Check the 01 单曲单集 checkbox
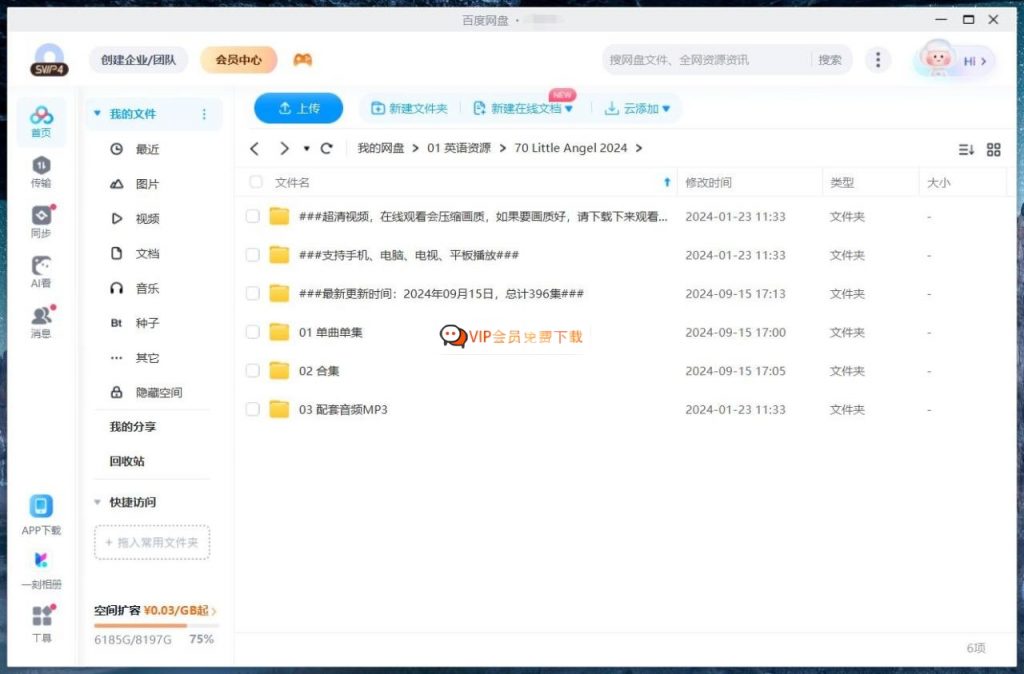Viewport: 1024px width, 674px height. tap(253, 332)
